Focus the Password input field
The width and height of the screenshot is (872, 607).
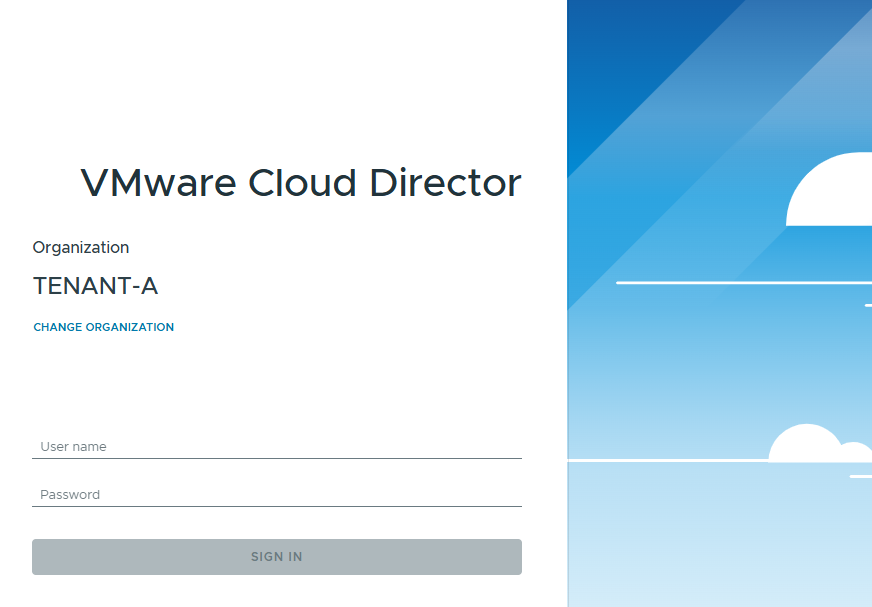pyautogui.click(x=277, y=495)
